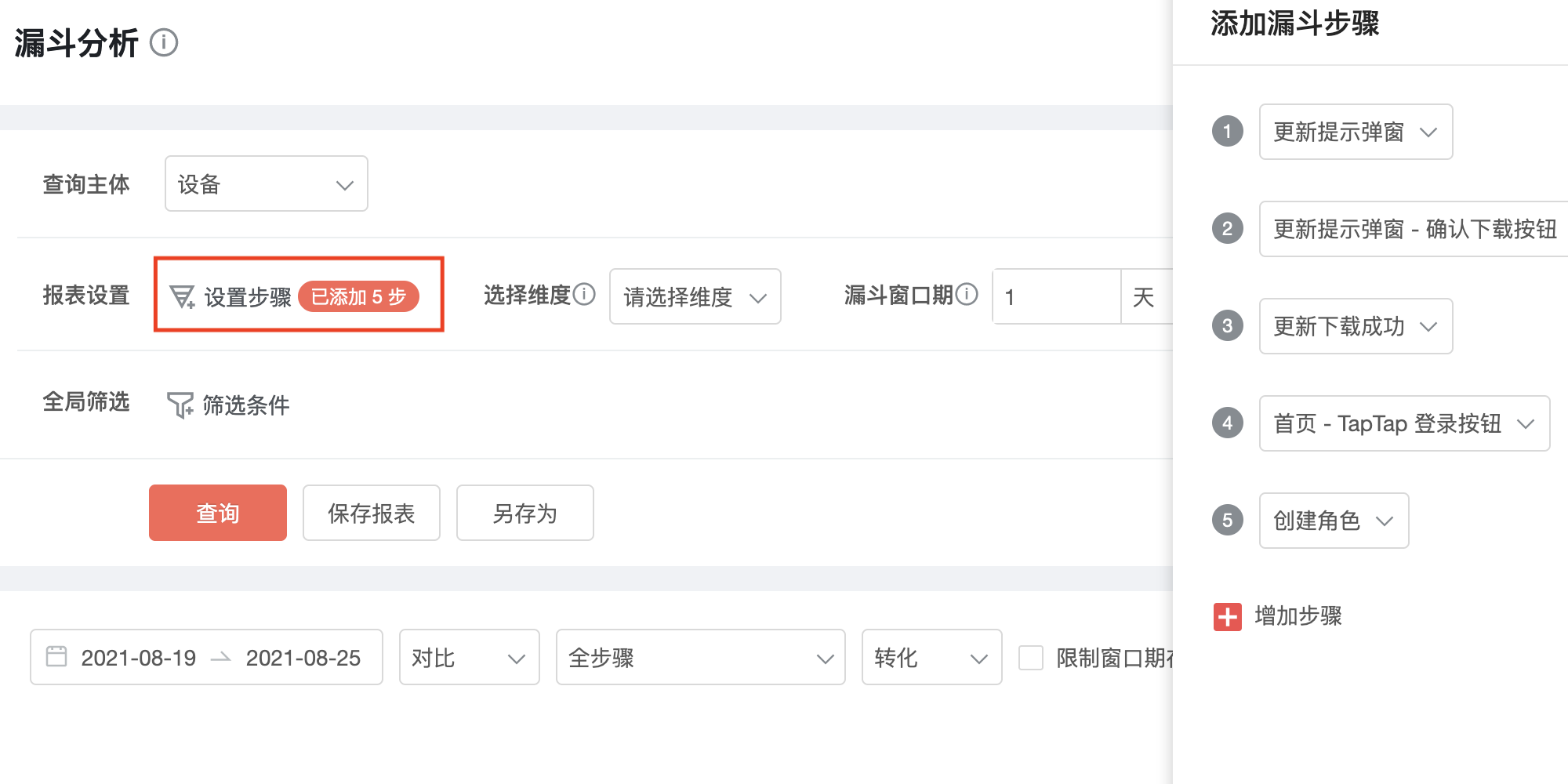
Task: Toggle the 限制窗口期 checkbox
Action: click(1031, 657)
